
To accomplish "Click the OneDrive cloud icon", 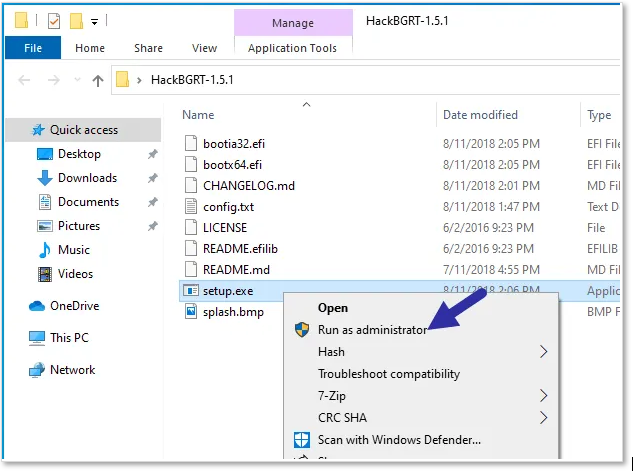I will [x=37, y=306].
